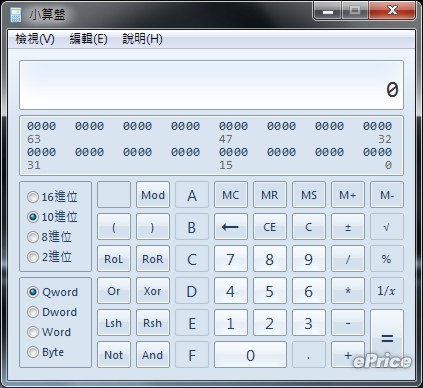Screen dimensions: 423x388
Task: Click the calculator result display field
Action: point(211,85)
